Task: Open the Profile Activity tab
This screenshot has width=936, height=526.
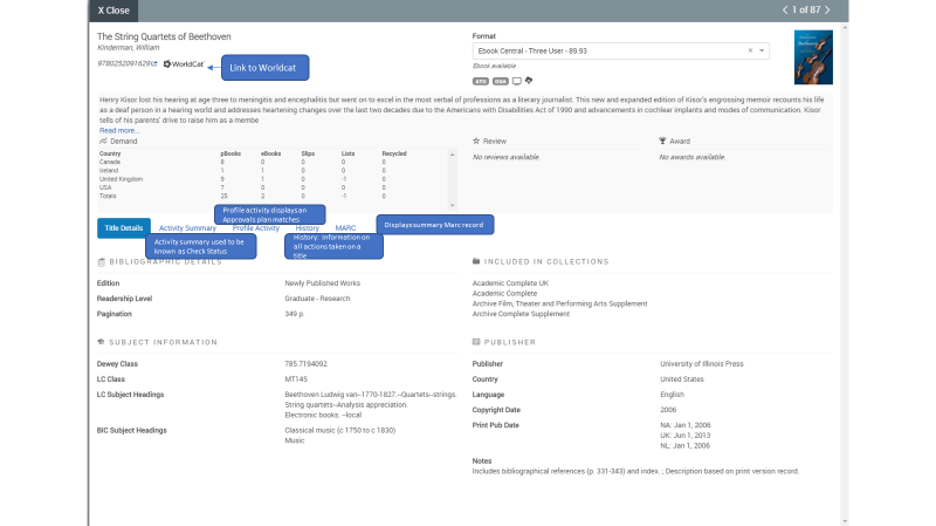Action: coord(255,228)
